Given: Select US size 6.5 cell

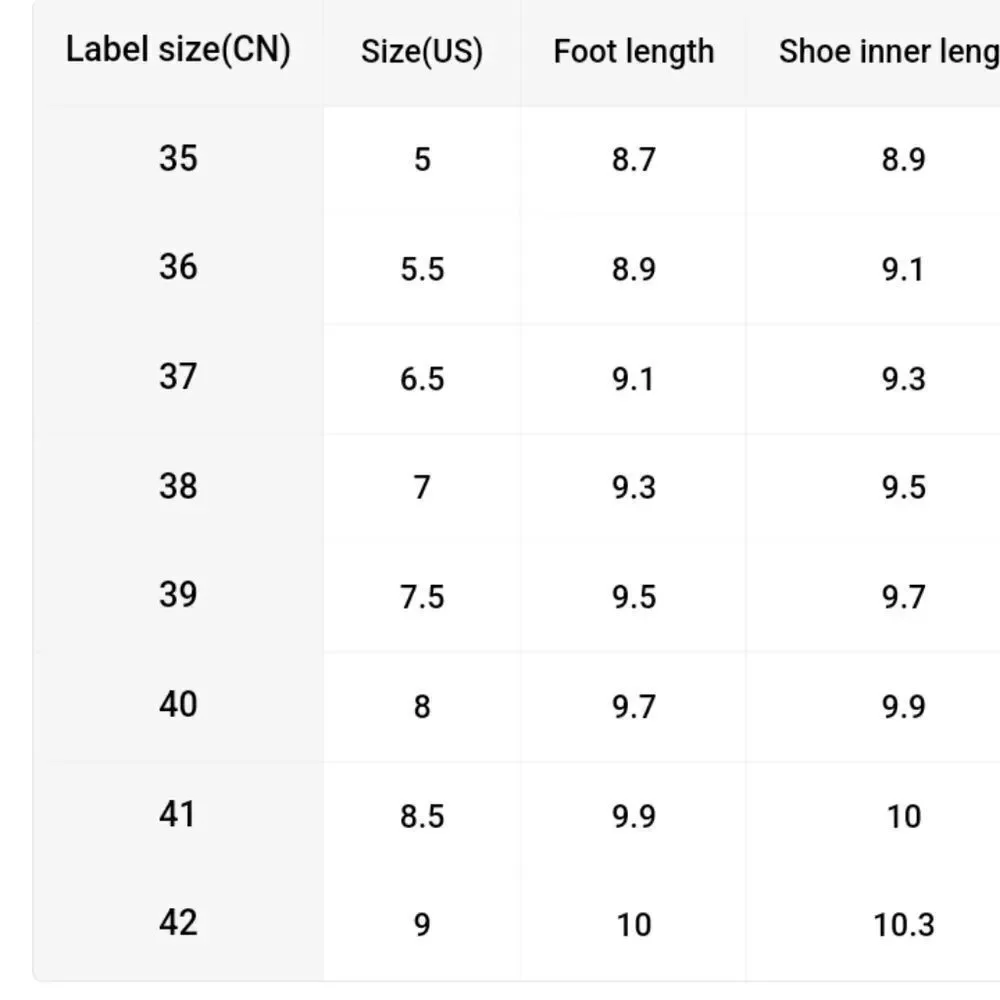Looking at the screenshot, I should coord(422,379).
